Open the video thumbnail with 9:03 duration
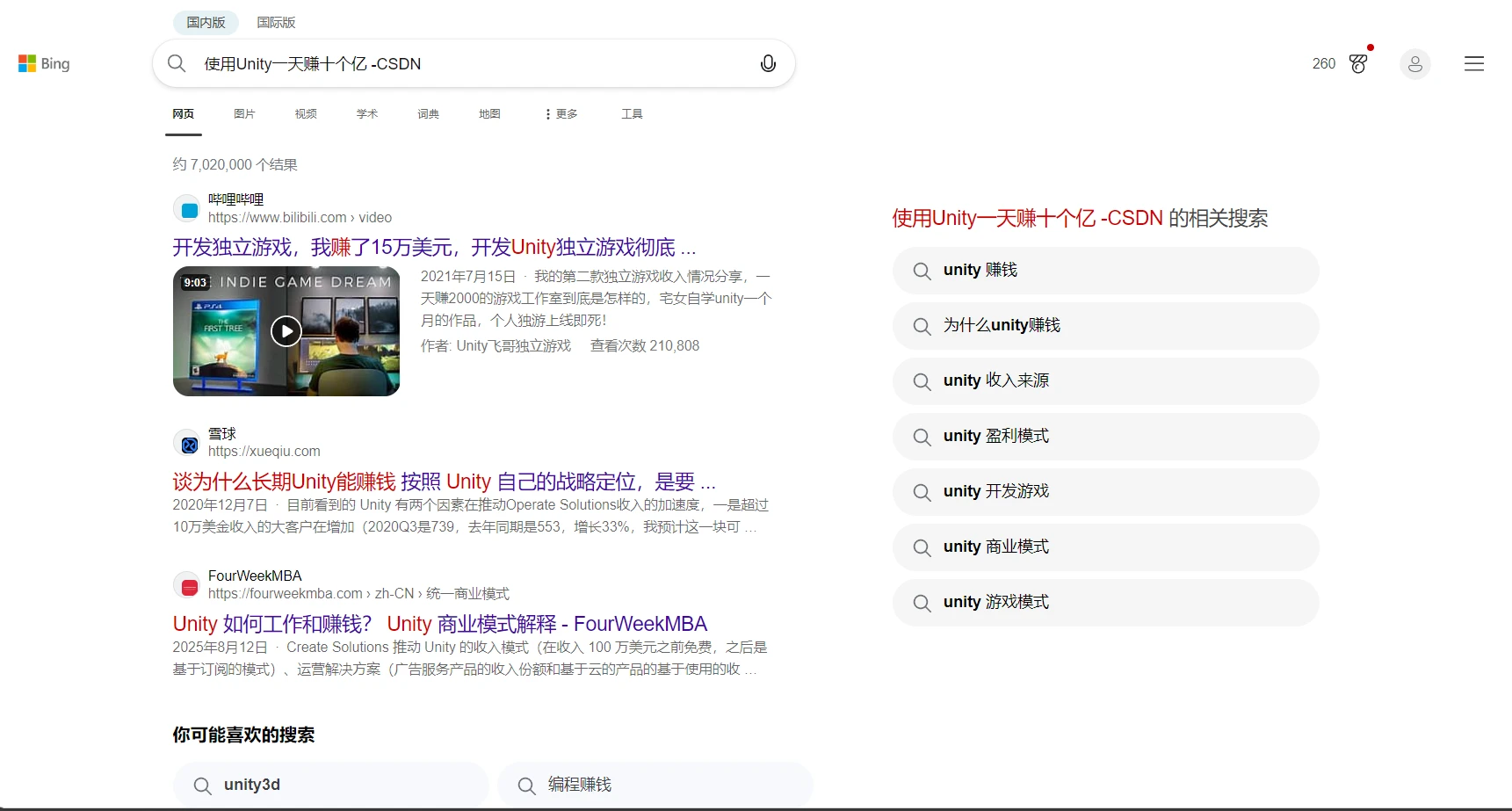The image size is (1512, 811). tap(286, 331)
